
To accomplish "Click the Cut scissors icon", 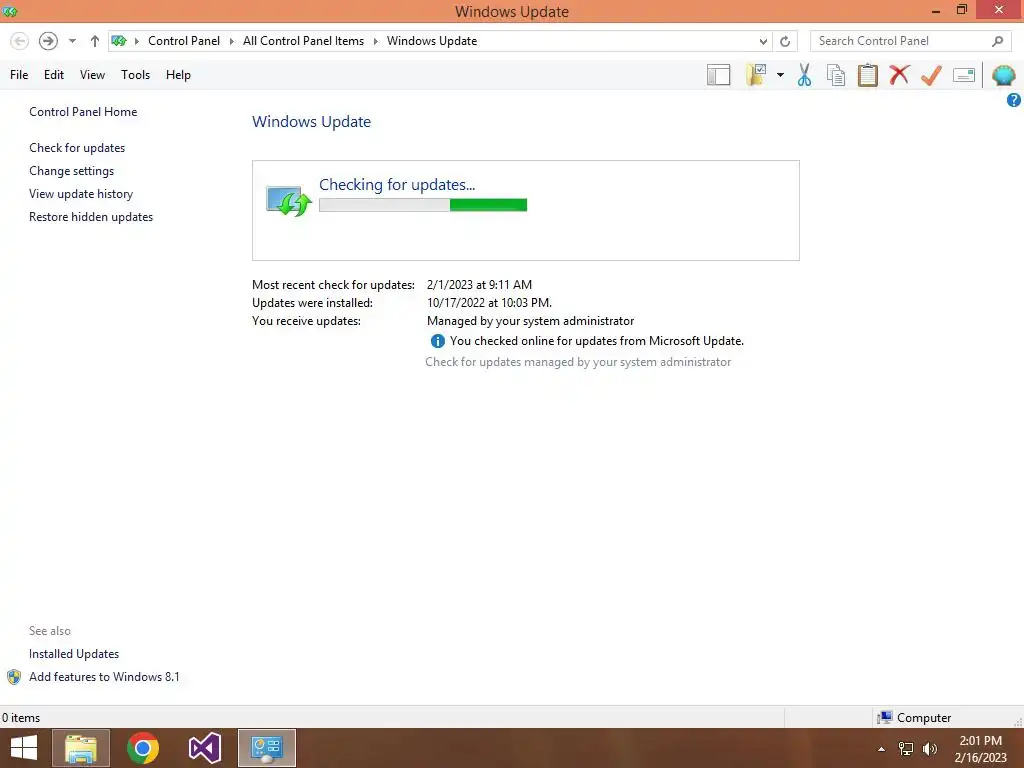I will pyautogui.click(x=805, y=75).
